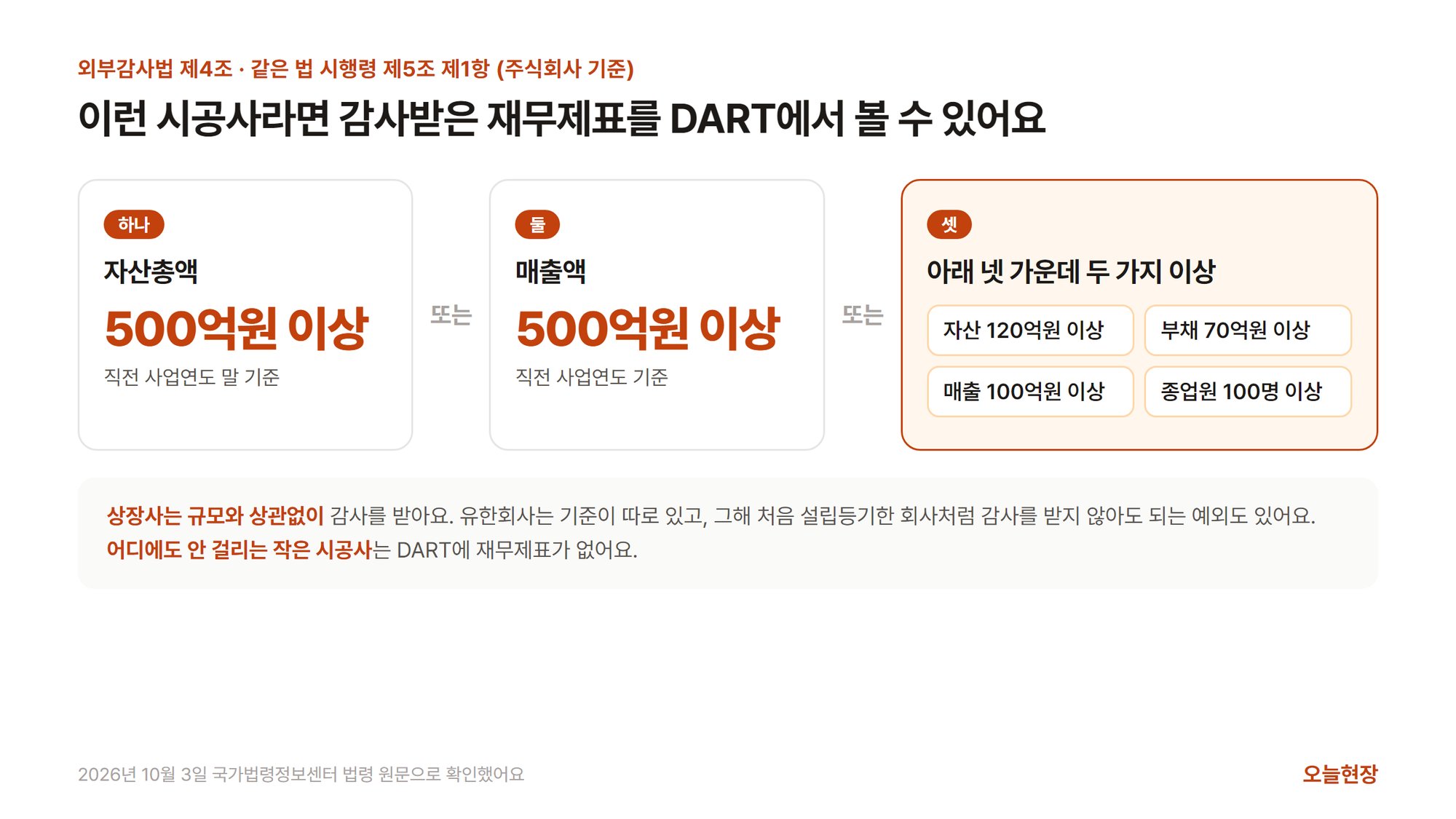Click the 또는 label between 하나 and 둘
Viewport: 1456px width, 819px height.
(451, 314)
